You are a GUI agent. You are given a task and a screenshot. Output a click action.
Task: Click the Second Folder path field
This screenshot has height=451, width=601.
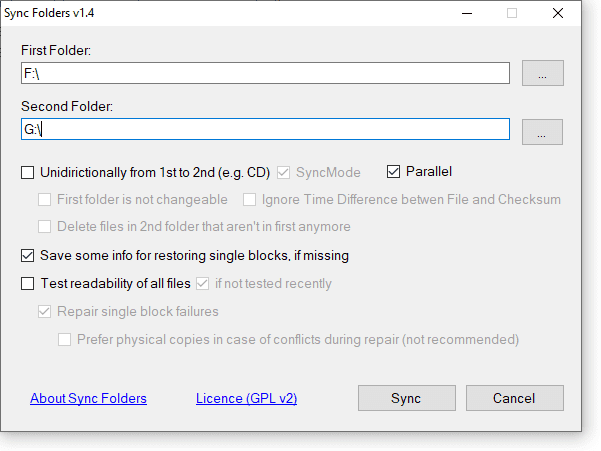tap(265, 130)
